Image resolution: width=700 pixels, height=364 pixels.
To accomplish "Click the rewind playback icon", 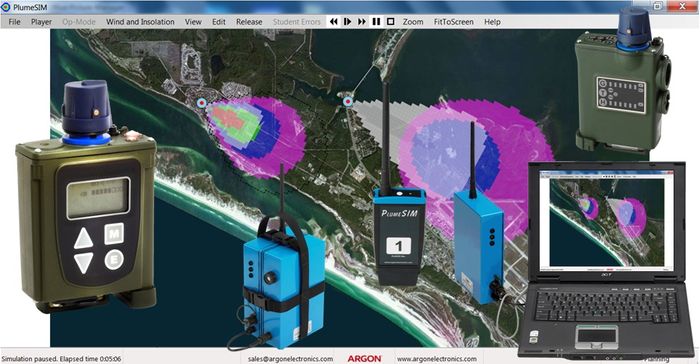I will coord(333,21).
